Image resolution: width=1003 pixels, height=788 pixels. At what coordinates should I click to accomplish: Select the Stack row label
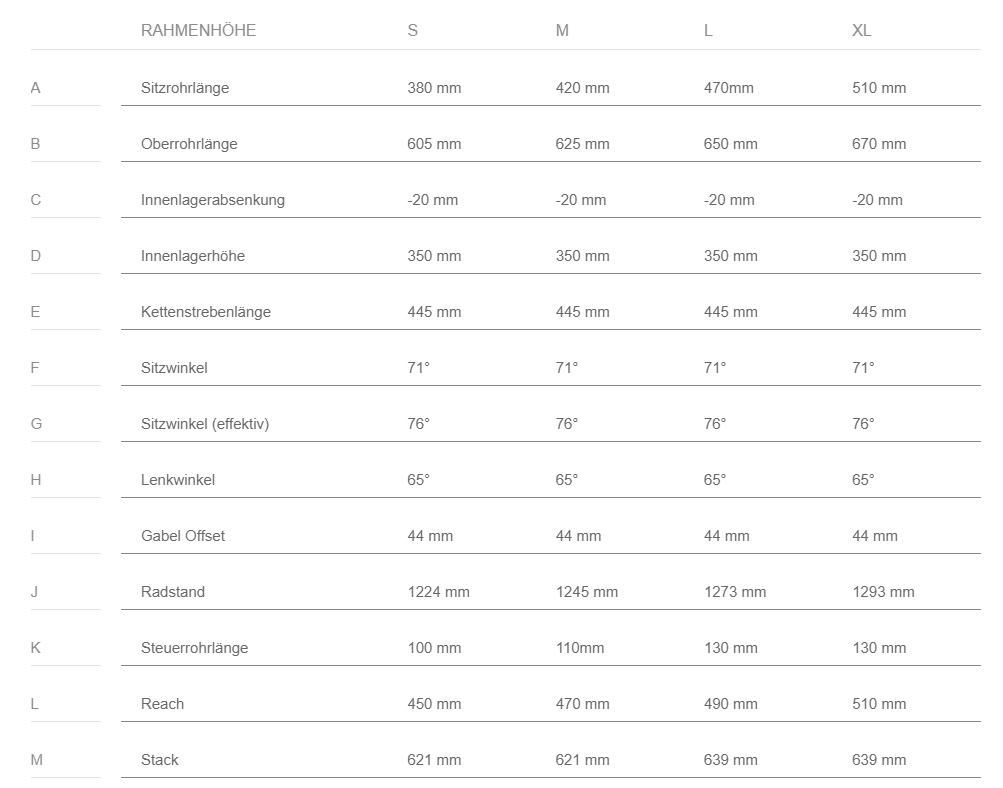click(160, 760)
